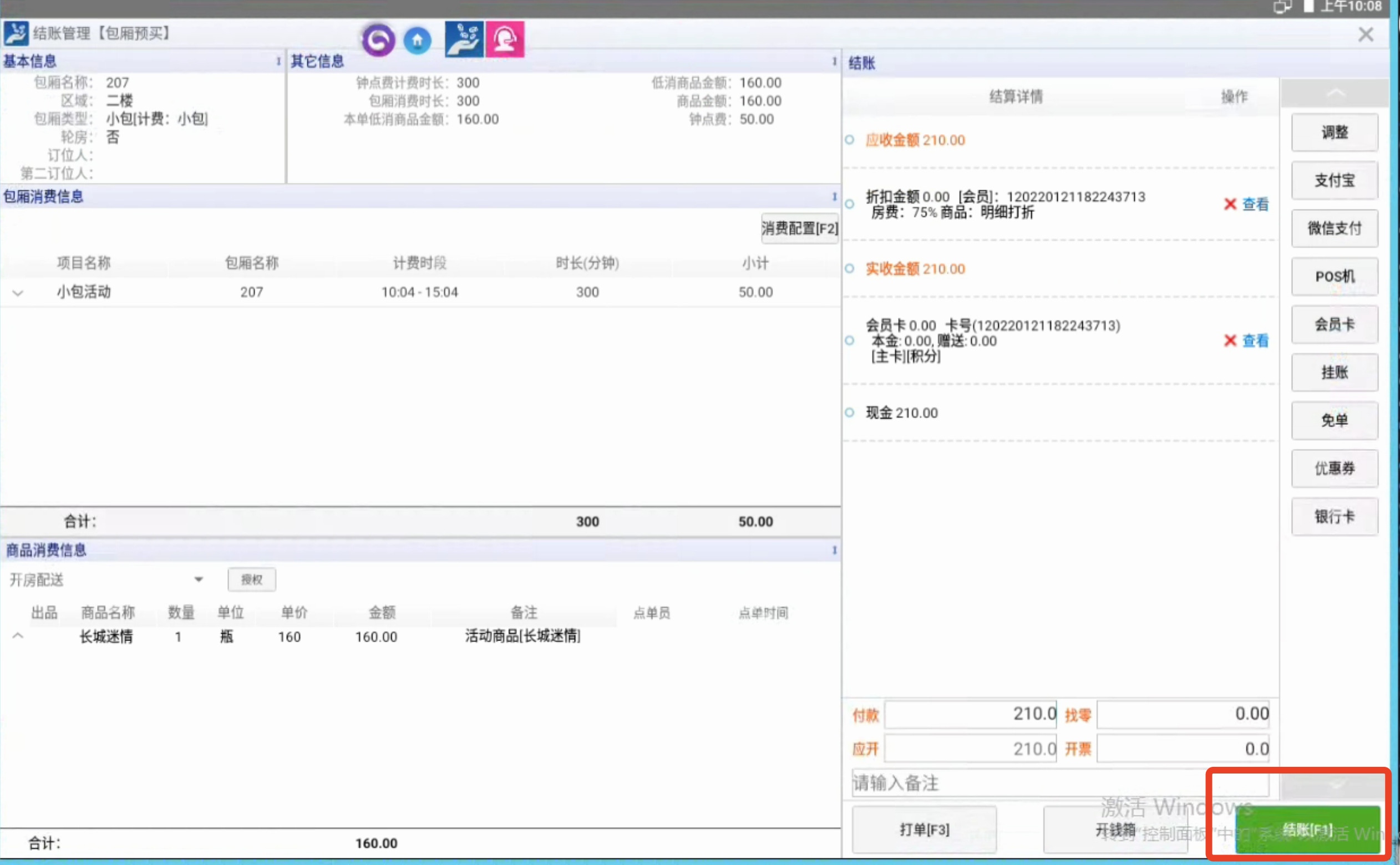
Task: Click the 应开 amount field
Action: [x=970, y=750]
